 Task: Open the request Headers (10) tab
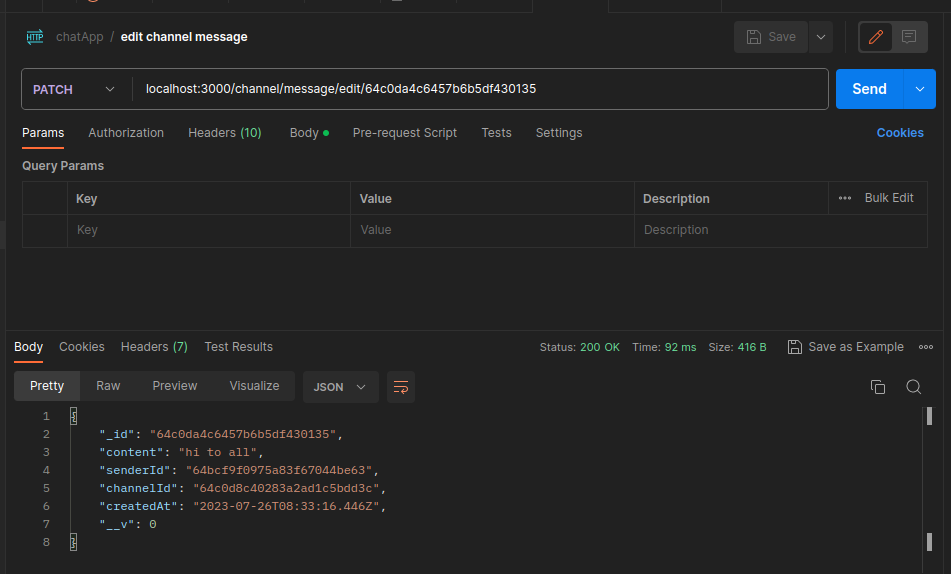(x=224, y=133)
